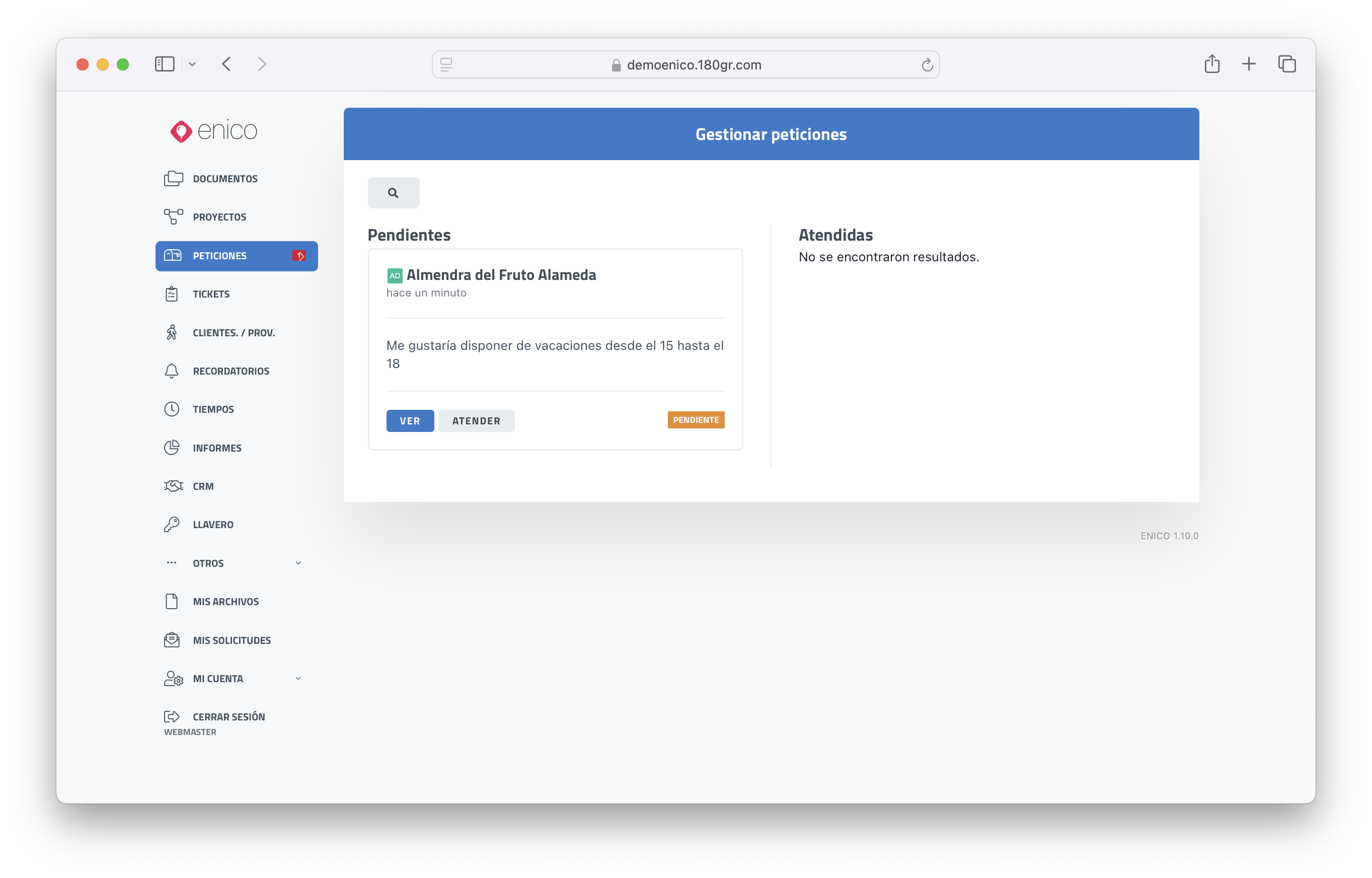Screen dimensions: 1372x878
Task: Click the Tickets clipboard icon
Action: click(x=172, y=294)
